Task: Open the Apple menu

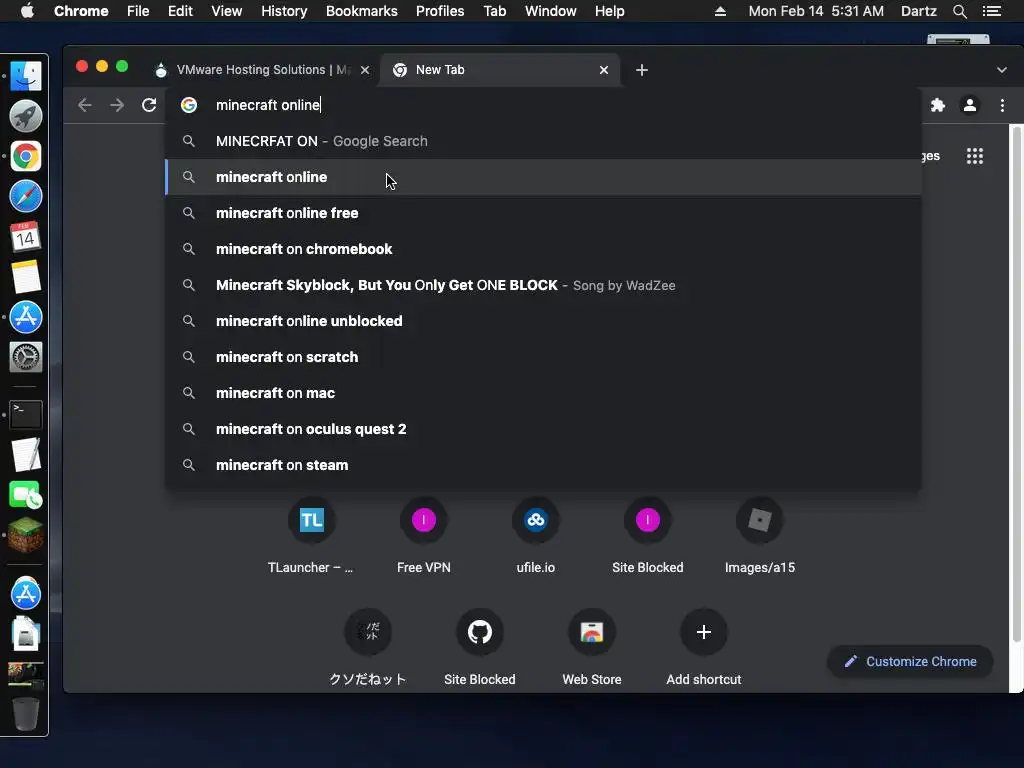Action: pos(27,11)
